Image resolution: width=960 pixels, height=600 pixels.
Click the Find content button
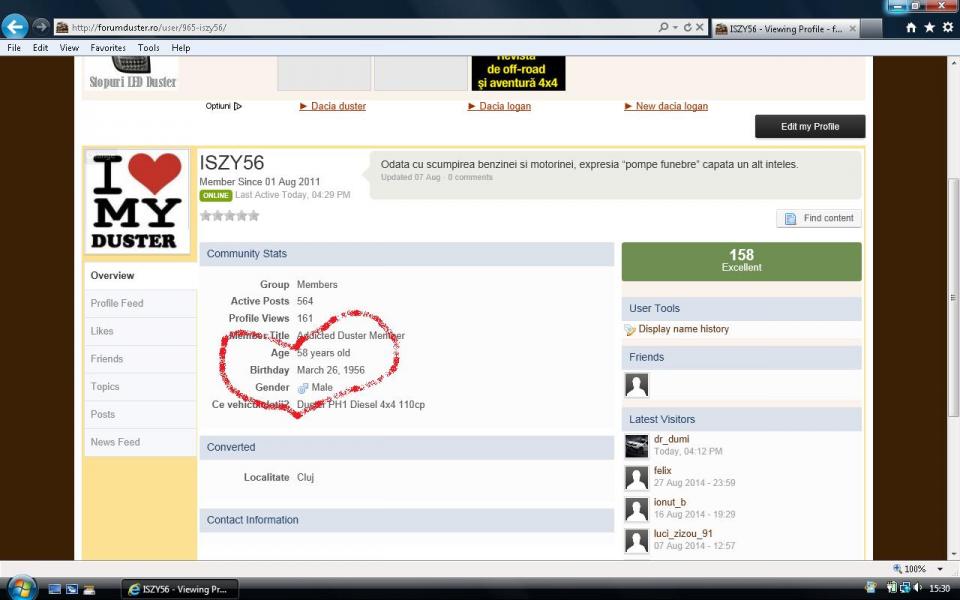(819, 218)
